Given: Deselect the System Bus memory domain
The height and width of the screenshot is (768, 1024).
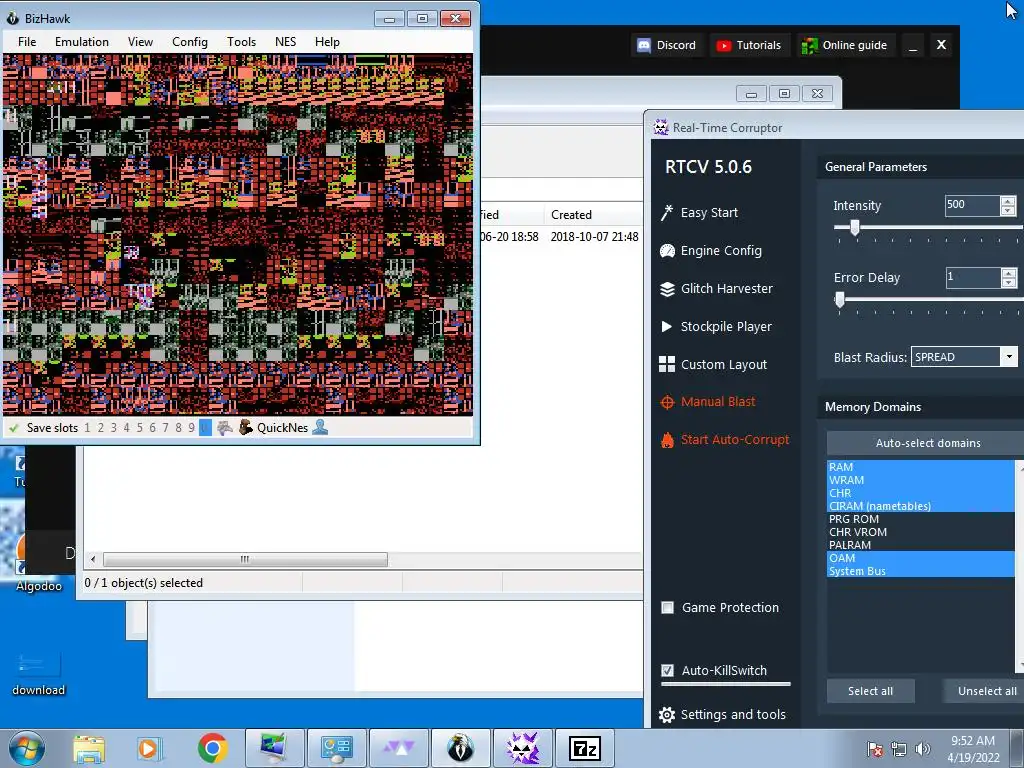Looking at the screenshot, I should (x=921, y=571).
